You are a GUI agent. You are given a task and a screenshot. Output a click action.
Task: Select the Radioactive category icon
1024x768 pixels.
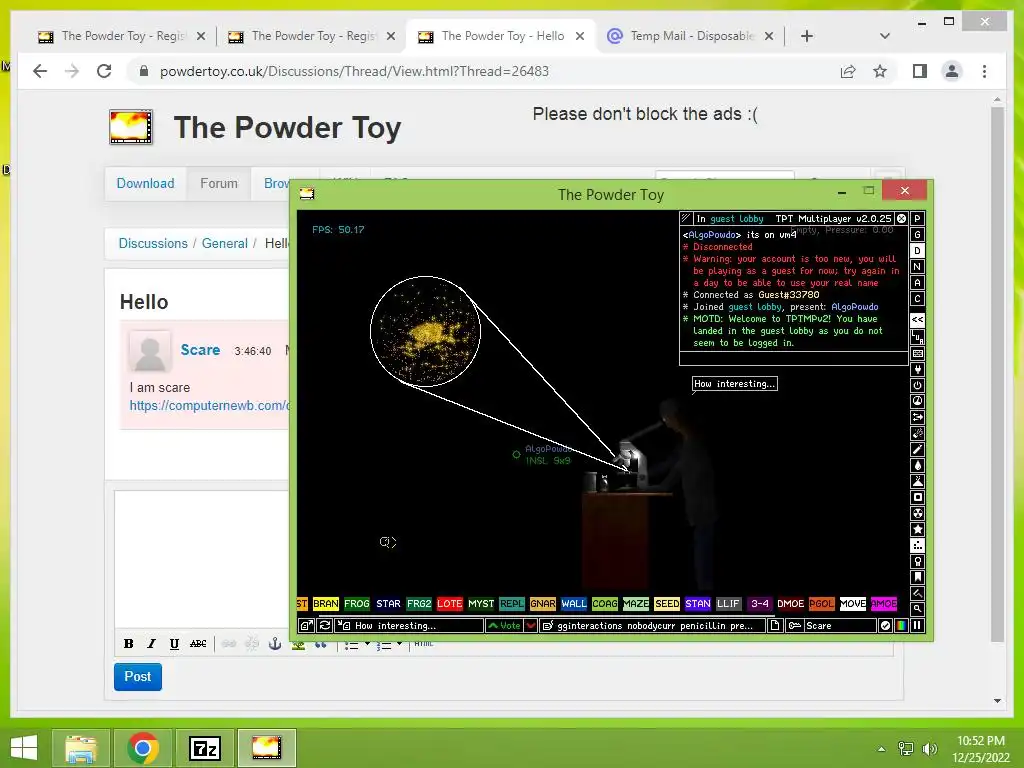917,513
